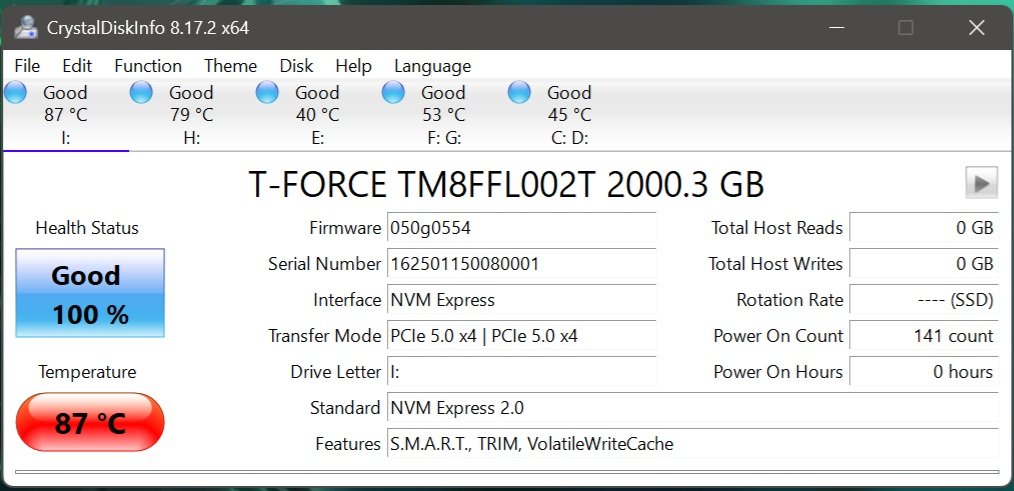Select drive H: status orb at 79 °C
This screenshot has width=1014, height=491.
[141, 93]
